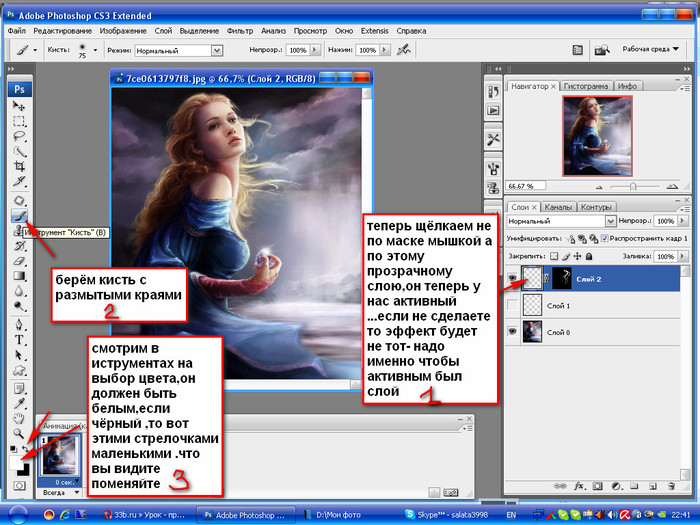Viewport: 700px width, 525px height.
Task: Hide layer Слой 2 with its eye icon
Action: 512,279
